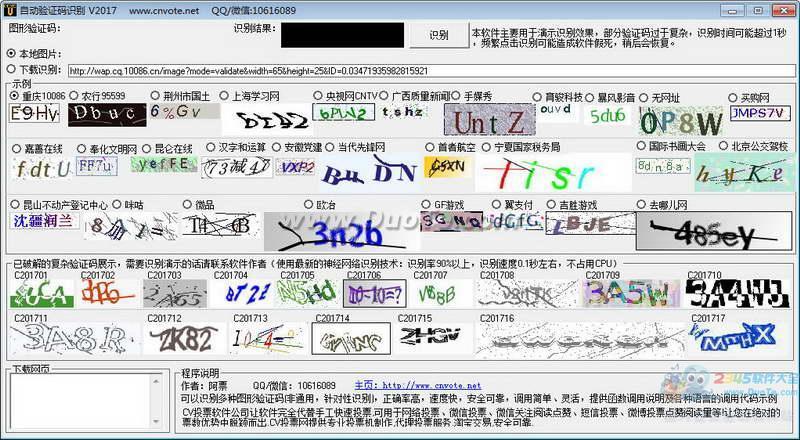This screenshot has height=440, width=800.
Task: Choose the 宁夏国家税务局 radio button
Action: (486, 148)
